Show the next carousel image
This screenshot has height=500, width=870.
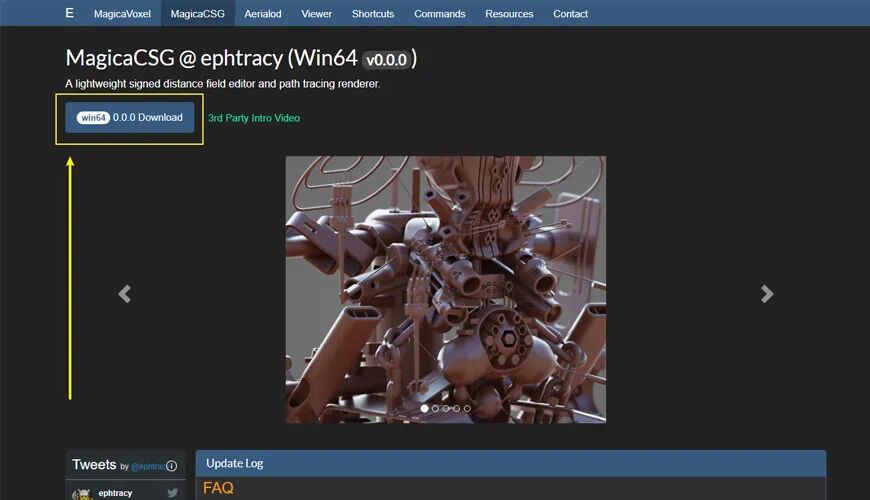[767, 294]
